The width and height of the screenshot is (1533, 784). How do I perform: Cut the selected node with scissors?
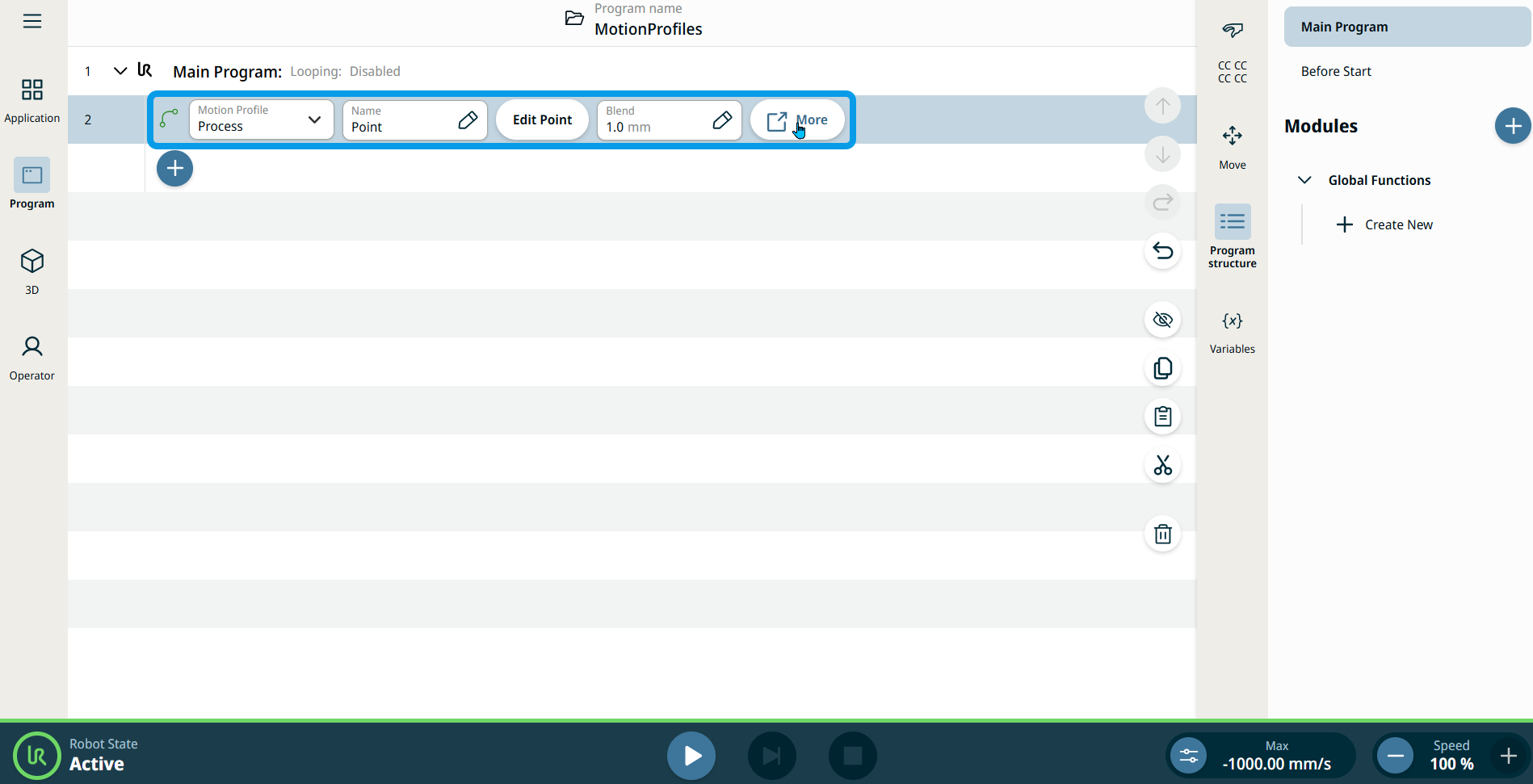(1162, 465)
